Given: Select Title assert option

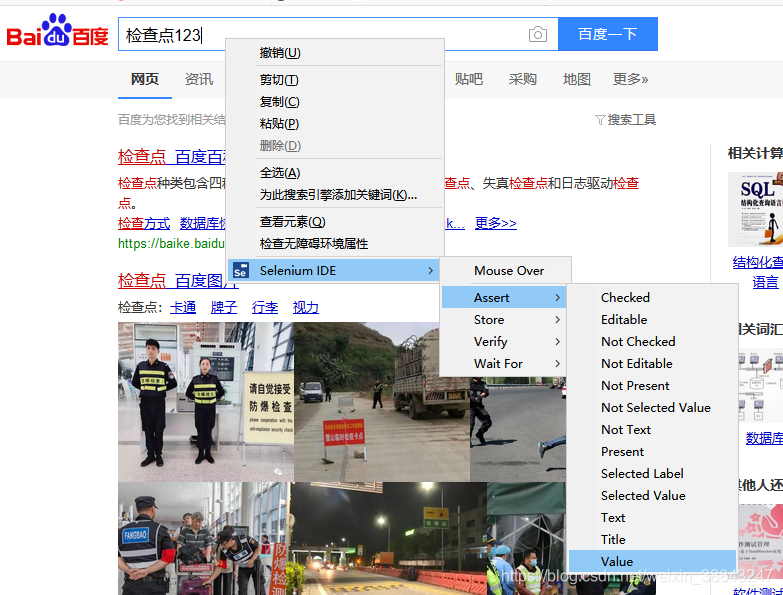Looking at the screenshot, I should (x=652, y=539).
